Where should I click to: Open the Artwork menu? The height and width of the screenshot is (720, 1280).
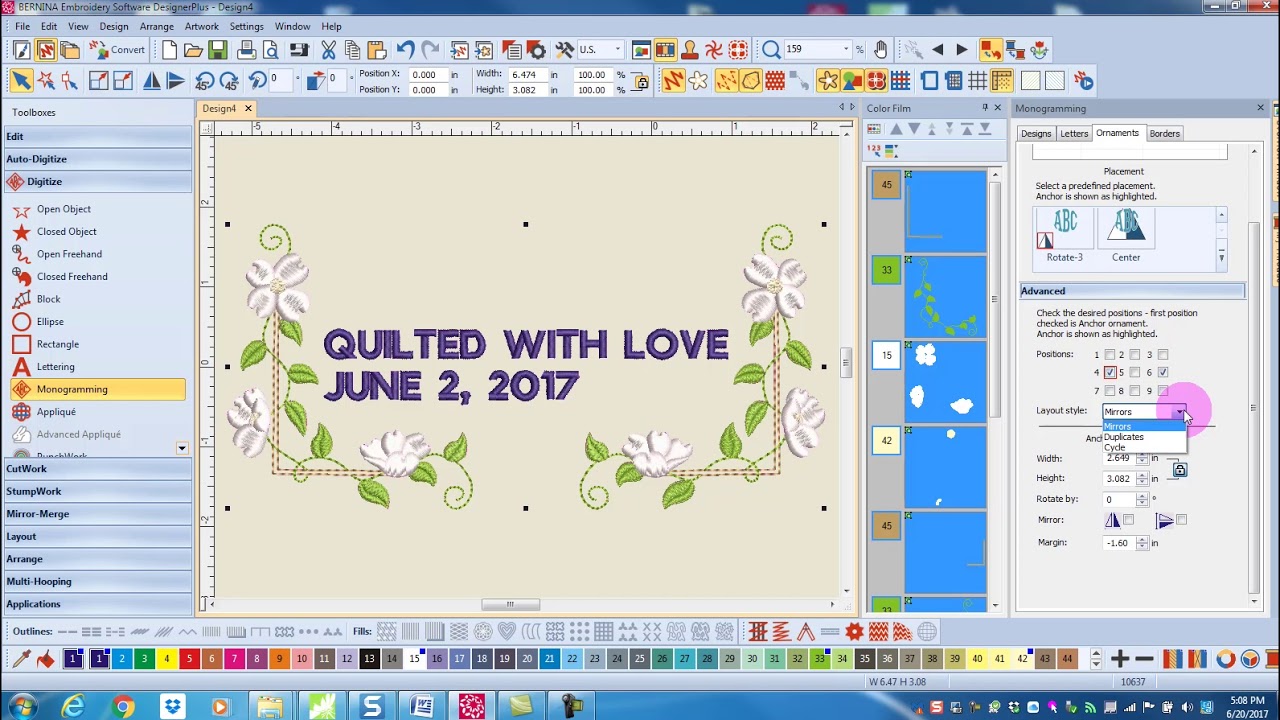201,26
